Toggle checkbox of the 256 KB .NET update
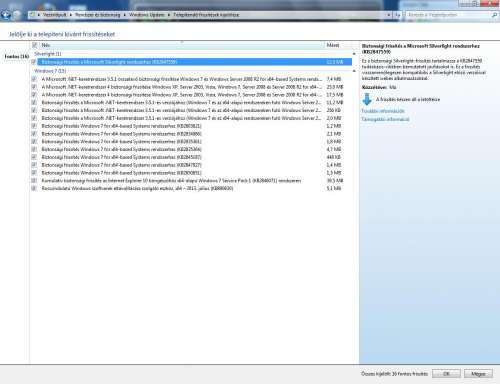Image resolution: width=500 pixels, height=384 pixels. pyautogui.click(x=34, y=110)
